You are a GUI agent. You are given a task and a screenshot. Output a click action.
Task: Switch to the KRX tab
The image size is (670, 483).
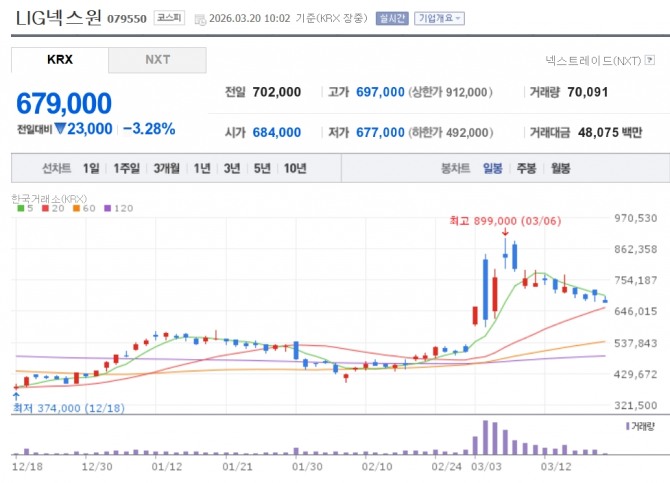(60, 60)
